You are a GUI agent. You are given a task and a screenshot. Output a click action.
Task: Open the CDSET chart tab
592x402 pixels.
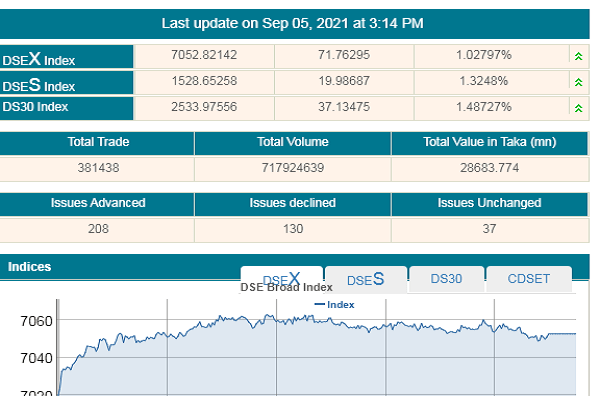[x=529, y=279]
